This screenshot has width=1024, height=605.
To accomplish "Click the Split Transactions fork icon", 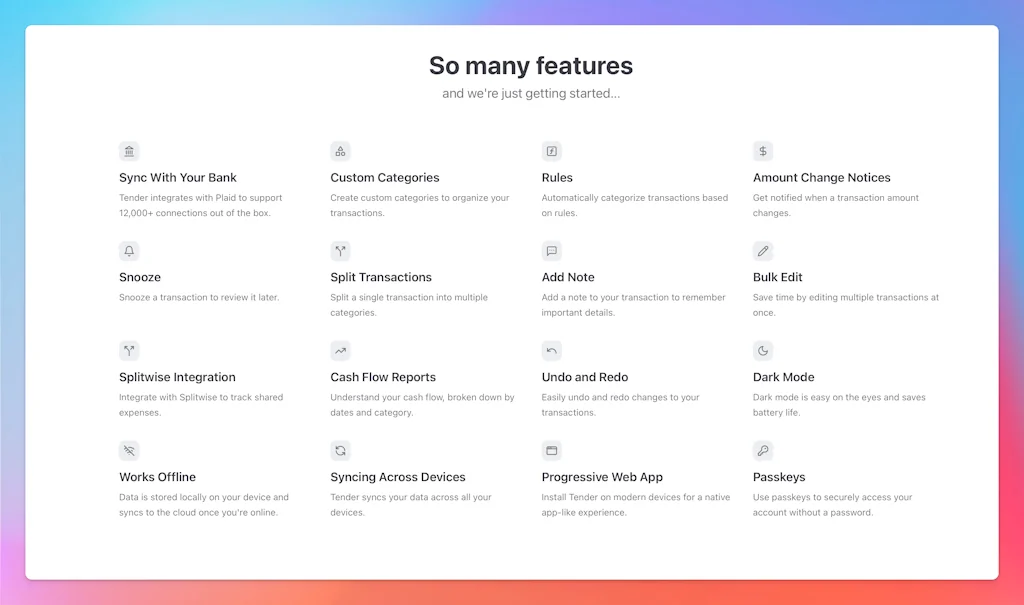I will (340, 251).
